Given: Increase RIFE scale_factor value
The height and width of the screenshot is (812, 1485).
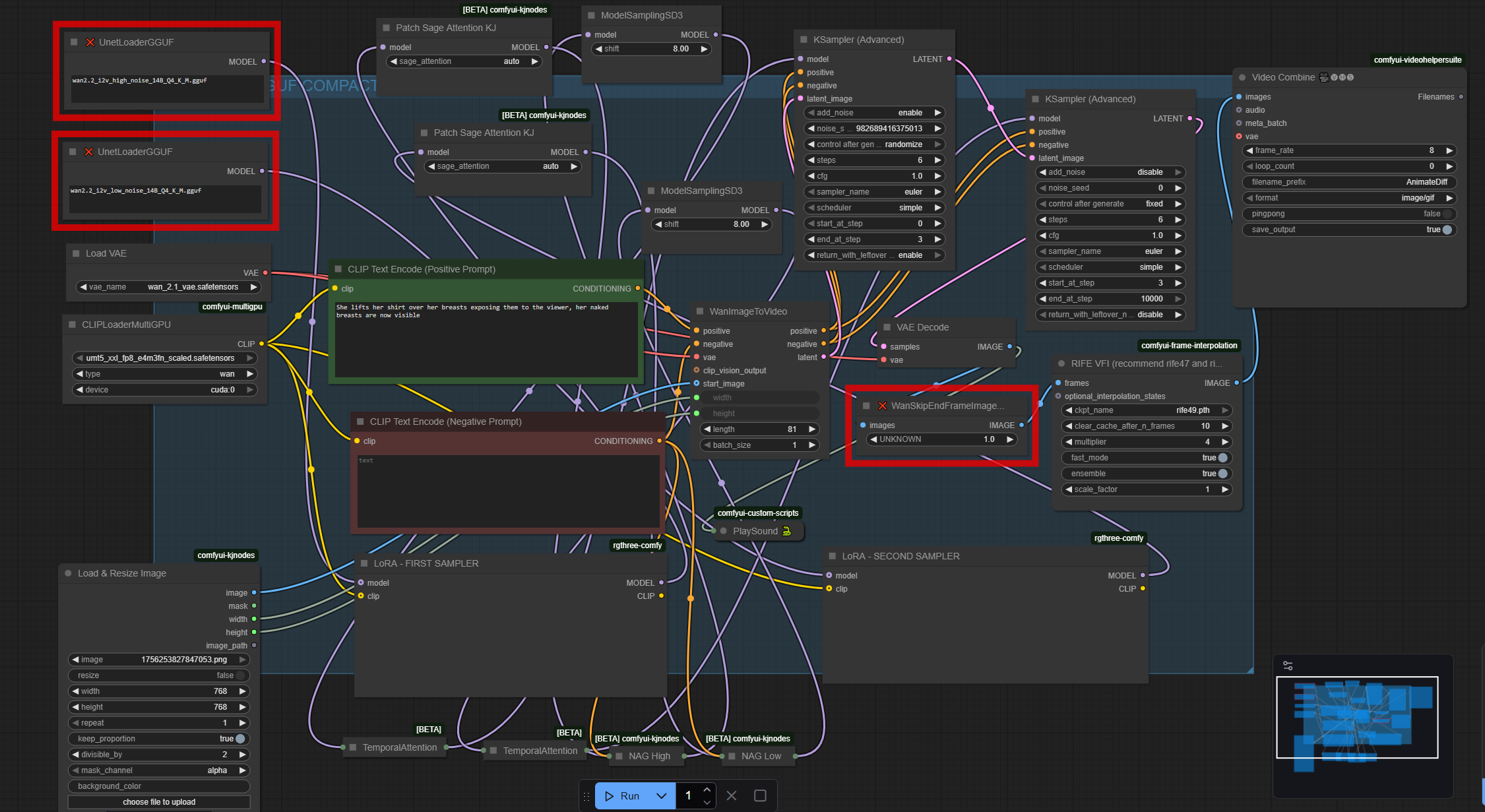Looking at the screenshot, I should tap(1224, 489).
